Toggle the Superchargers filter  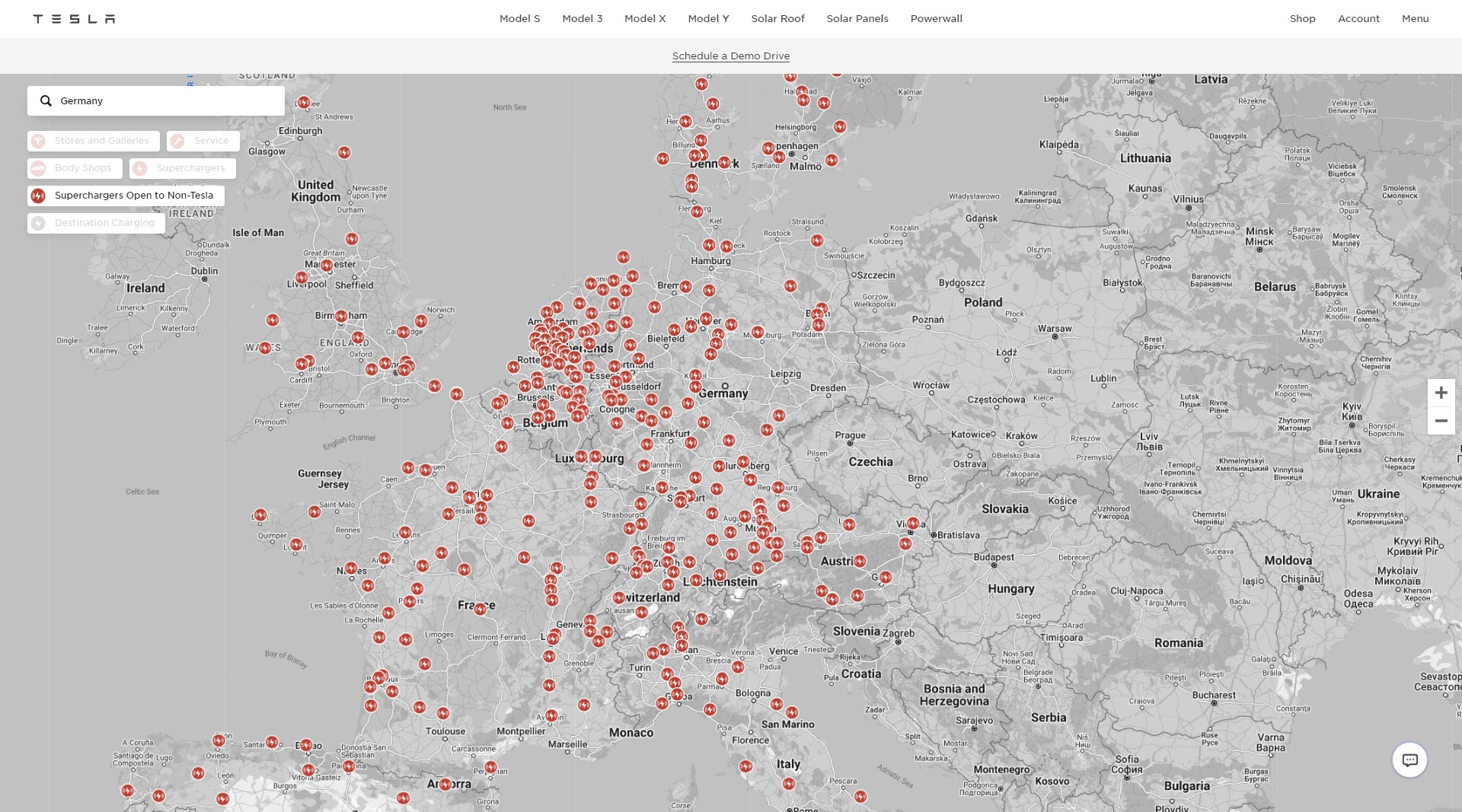[183, 168]
